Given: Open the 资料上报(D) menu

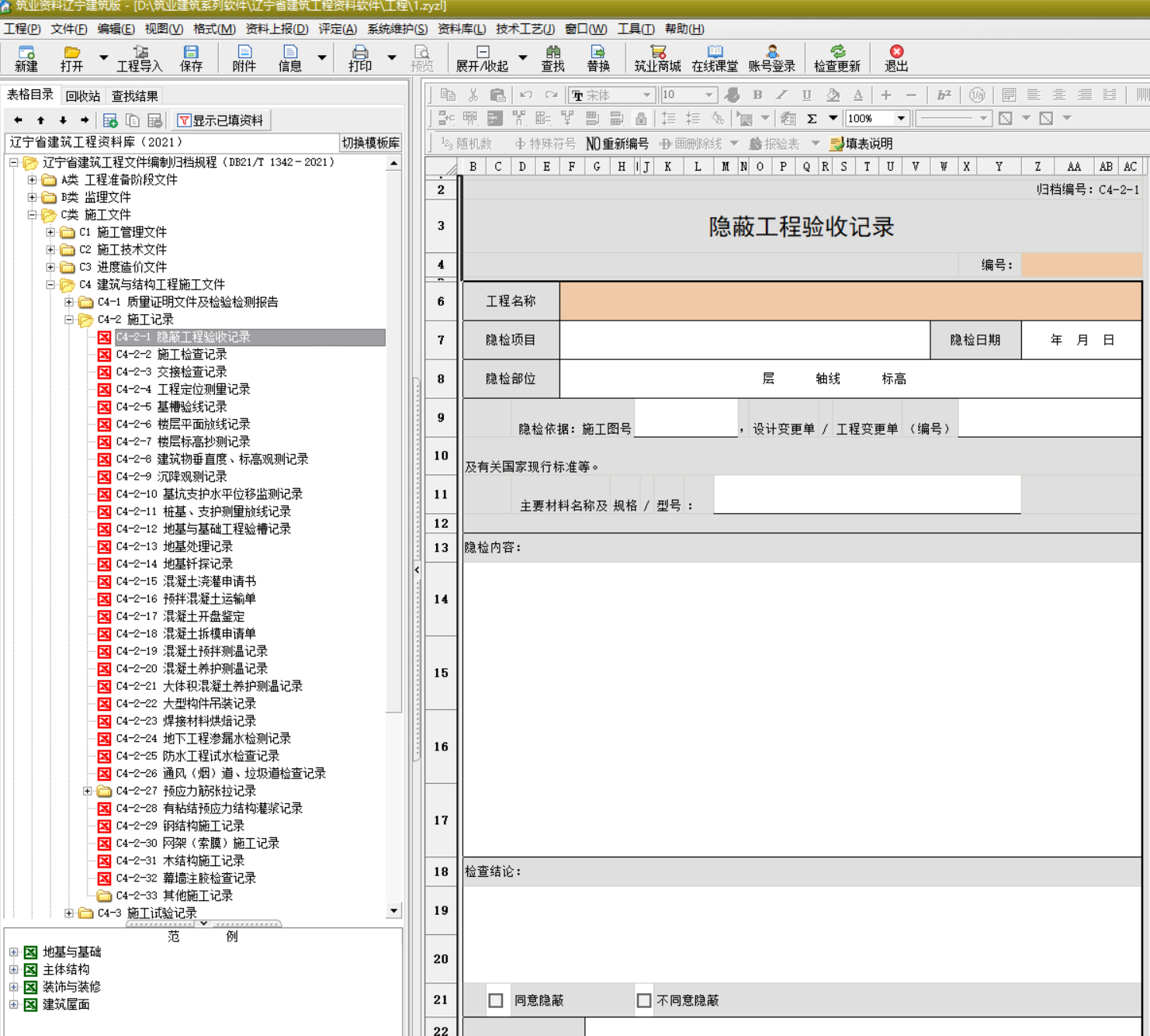Looking at the screenshot, I should coord(277,29).
